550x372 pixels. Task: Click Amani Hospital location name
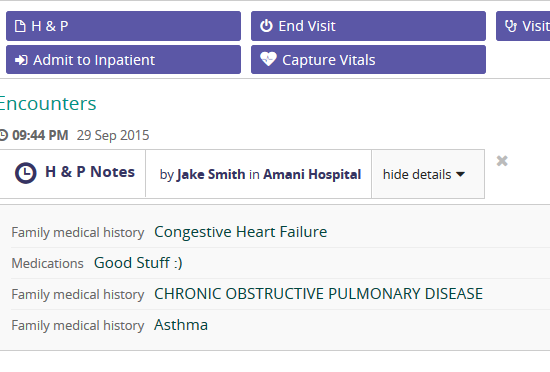click(x=312, y=174)
